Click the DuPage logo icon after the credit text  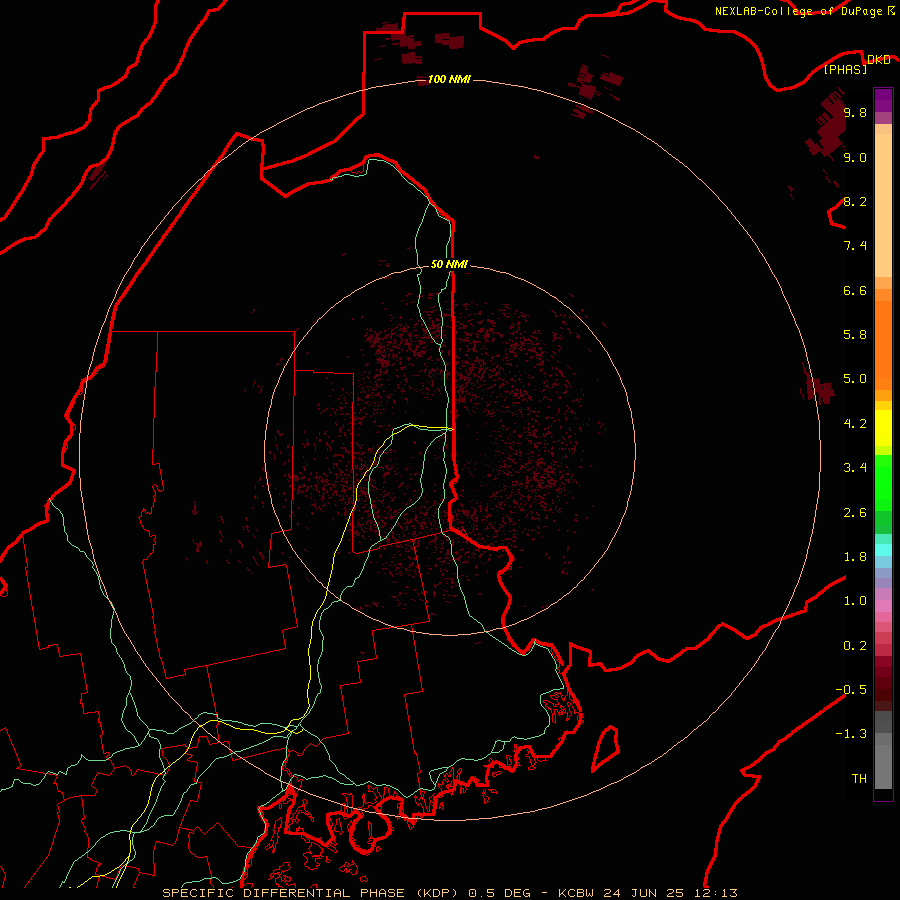[891, 10]
